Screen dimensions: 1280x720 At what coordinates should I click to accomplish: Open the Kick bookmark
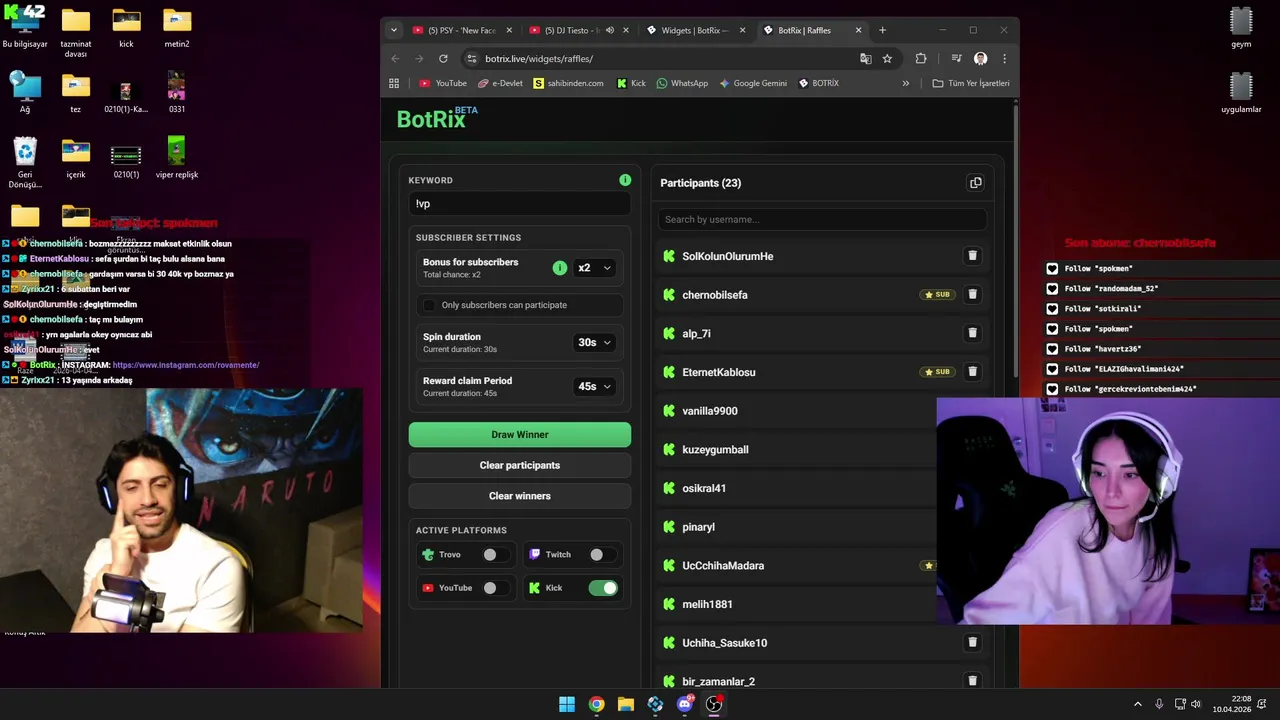coord(631,83)
